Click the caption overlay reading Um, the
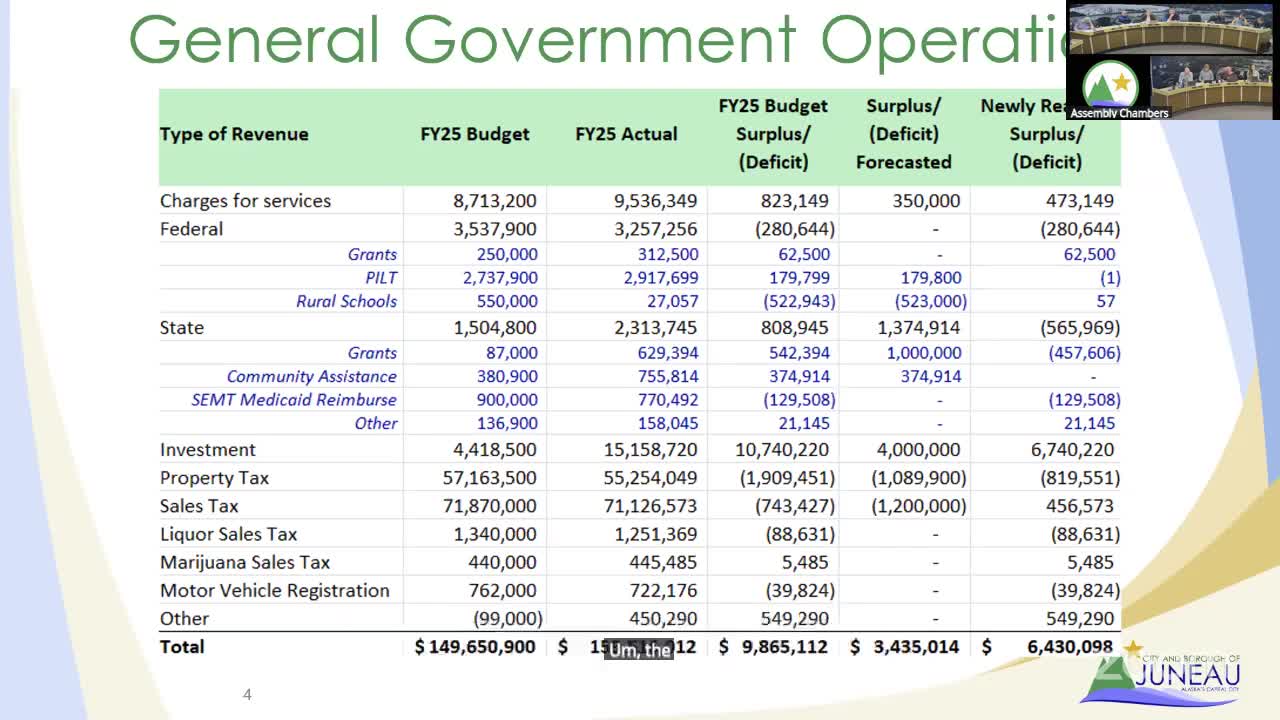 coord(637,648)
